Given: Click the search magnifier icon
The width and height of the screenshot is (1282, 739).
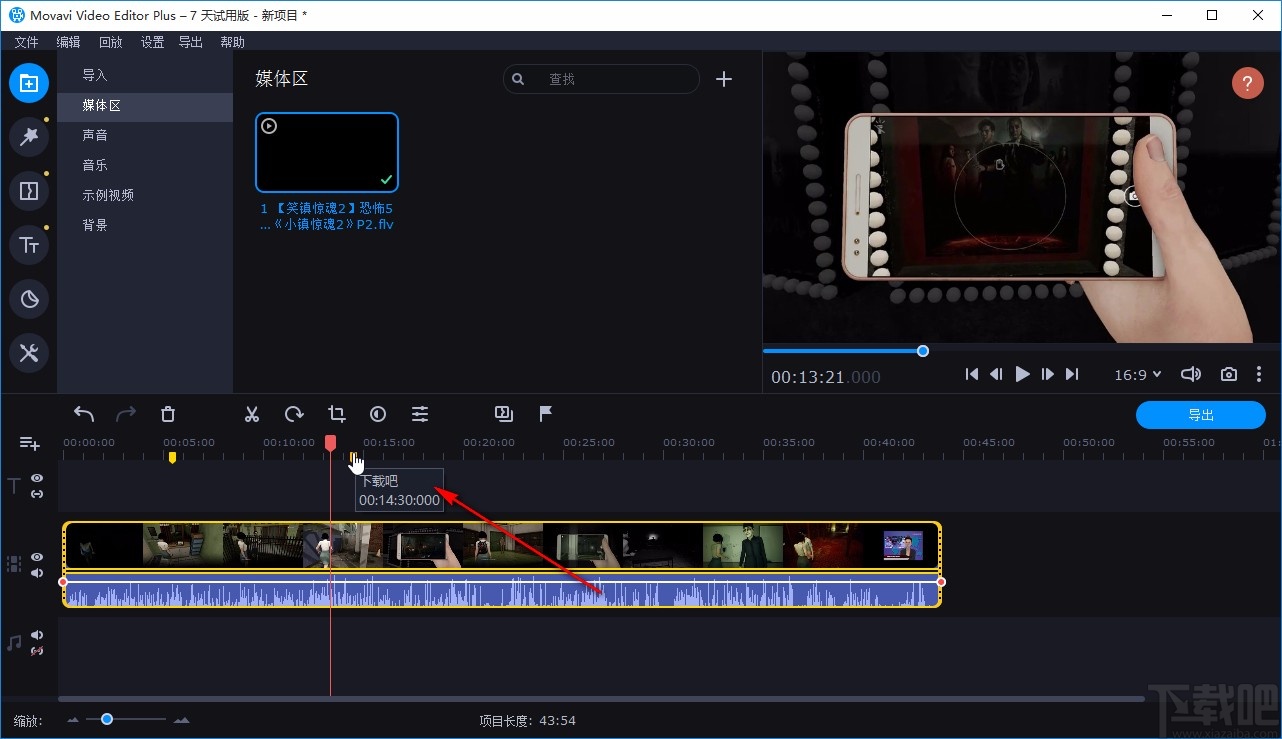Looking at the screenshot, I should tap(518, 79).
